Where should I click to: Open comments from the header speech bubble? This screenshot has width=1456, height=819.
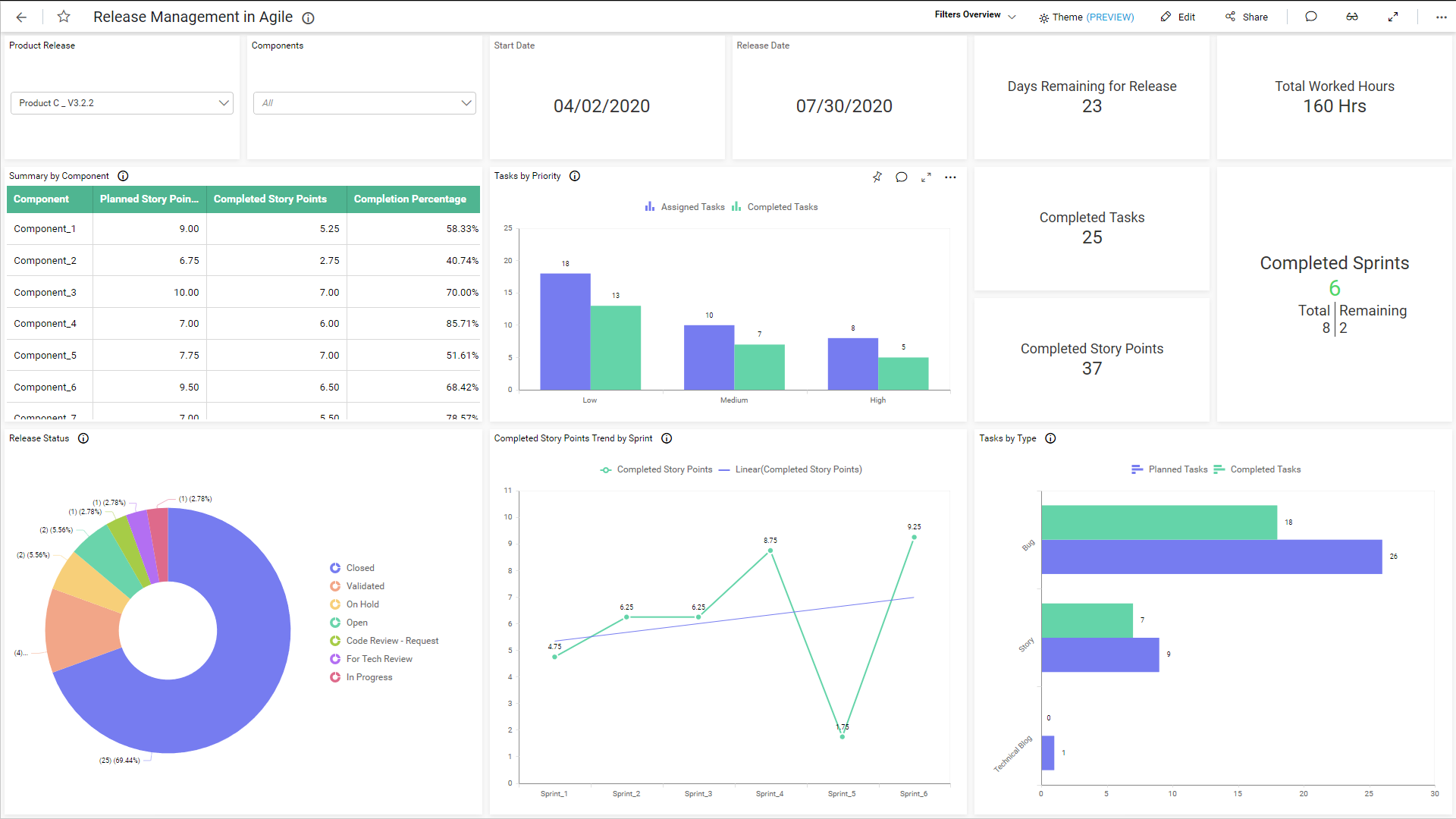(x=1312, y=16)
